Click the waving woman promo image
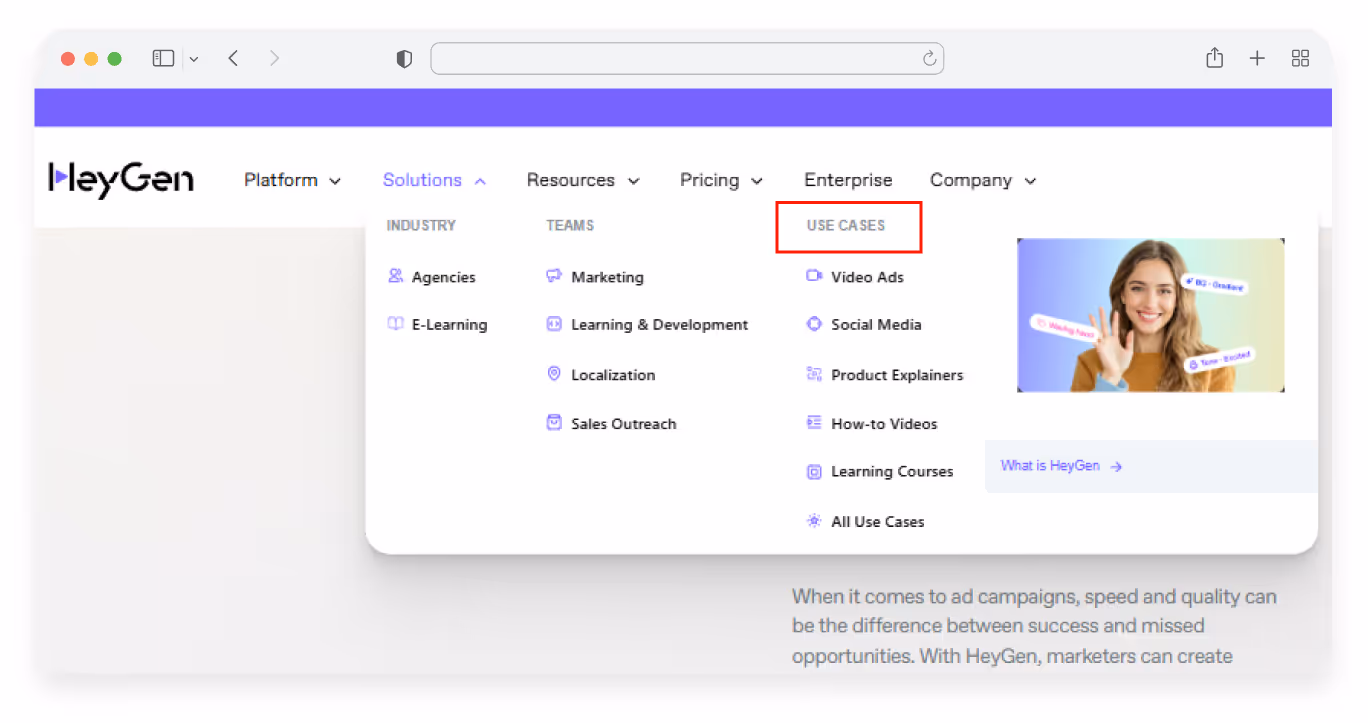This screenshot has height=723, width=1368. point(1150,315)
